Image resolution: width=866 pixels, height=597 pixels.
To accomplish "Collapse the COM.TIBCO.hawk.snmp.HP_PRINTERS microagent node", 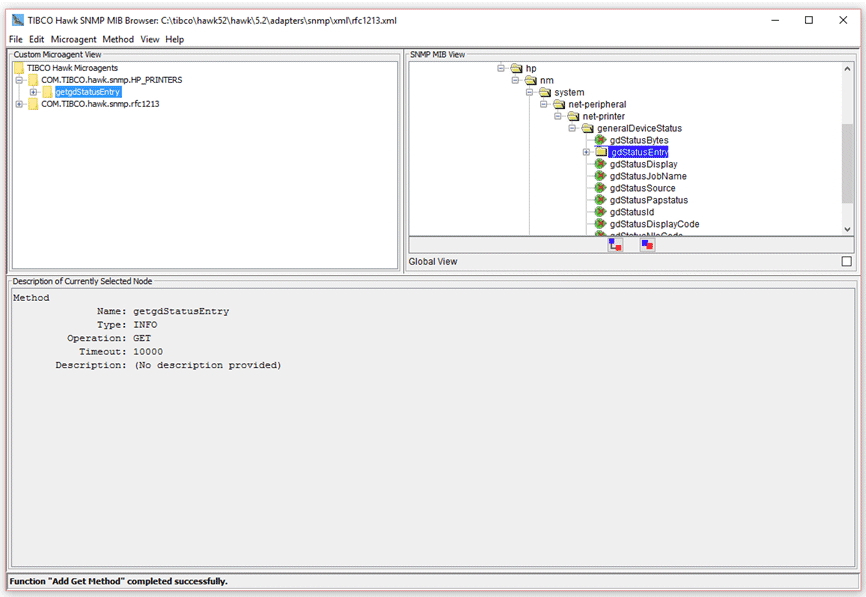I will coord(19,80).
